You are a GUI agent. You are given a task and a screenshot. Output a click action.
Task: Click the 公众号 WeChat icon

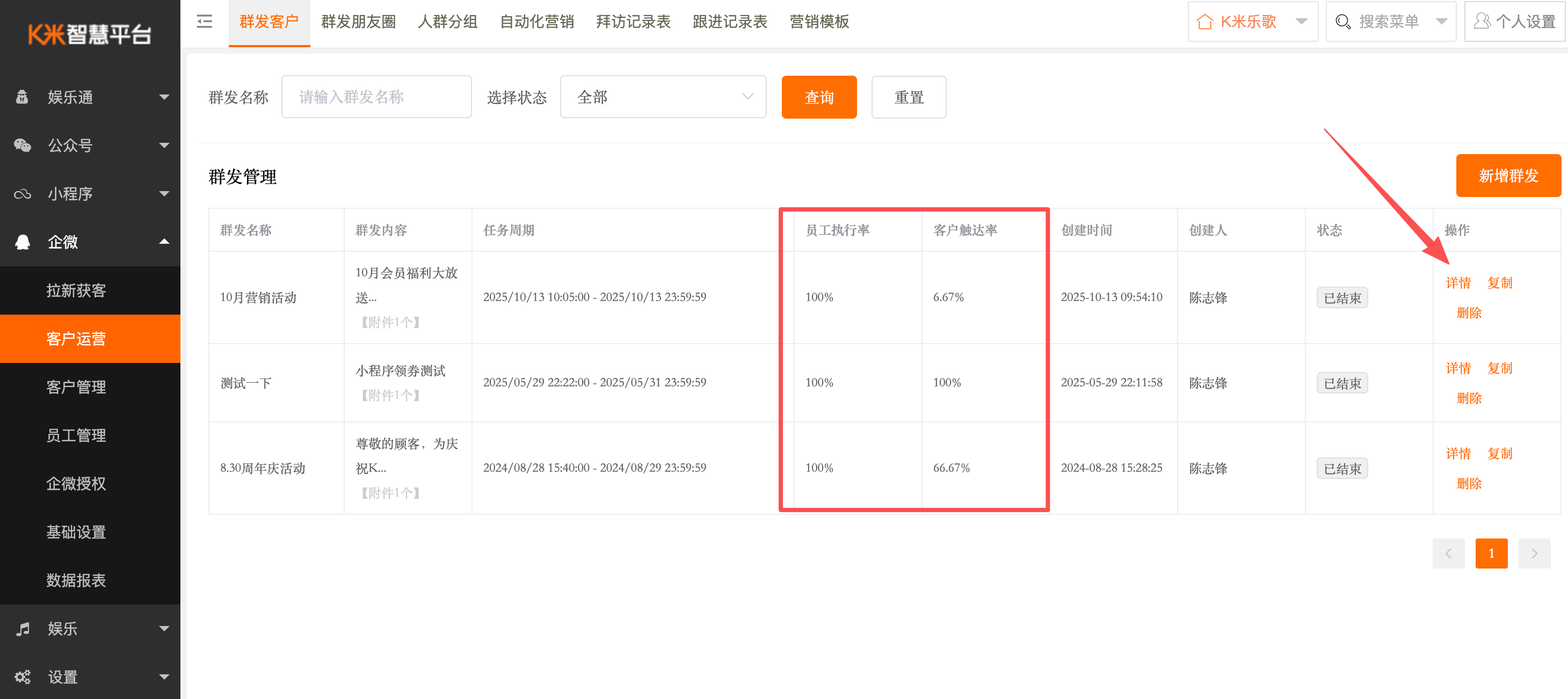(23, 145)
